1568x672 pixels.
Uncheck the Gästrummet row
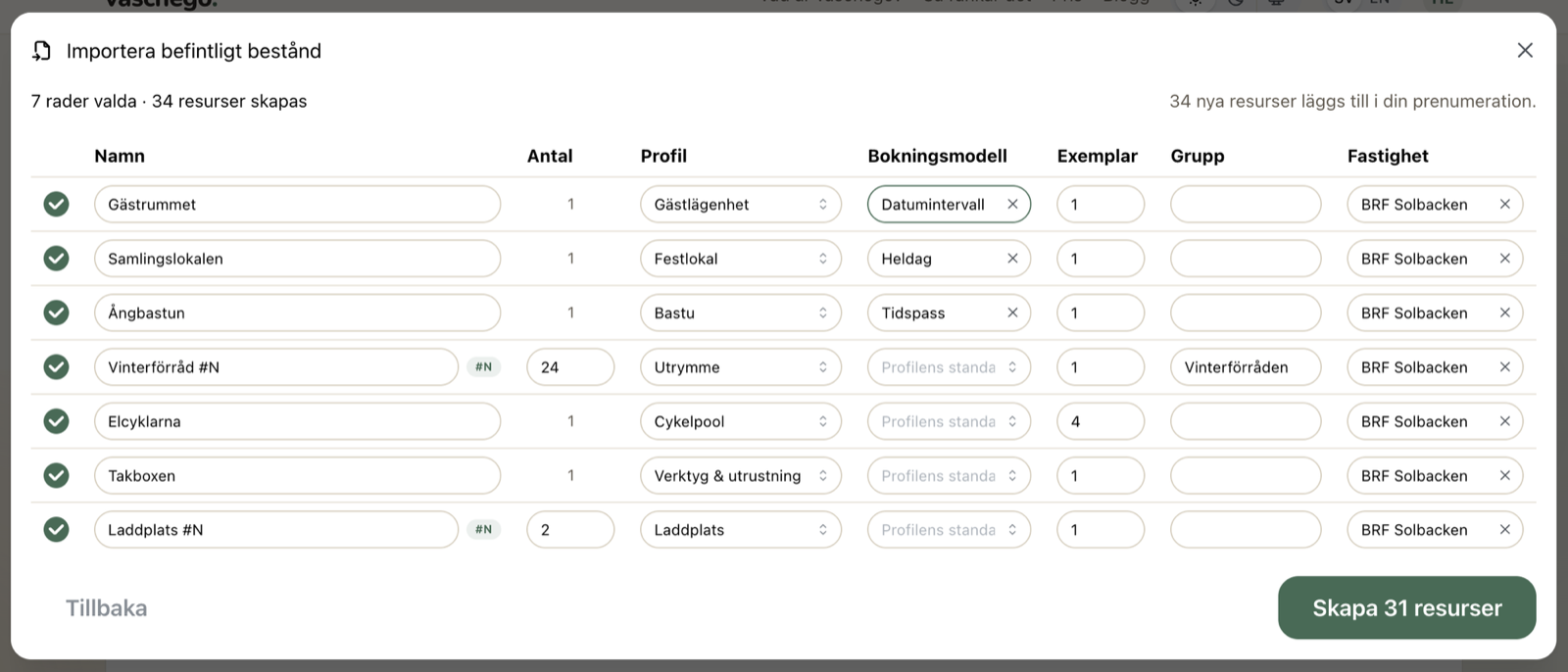point(57,204)
